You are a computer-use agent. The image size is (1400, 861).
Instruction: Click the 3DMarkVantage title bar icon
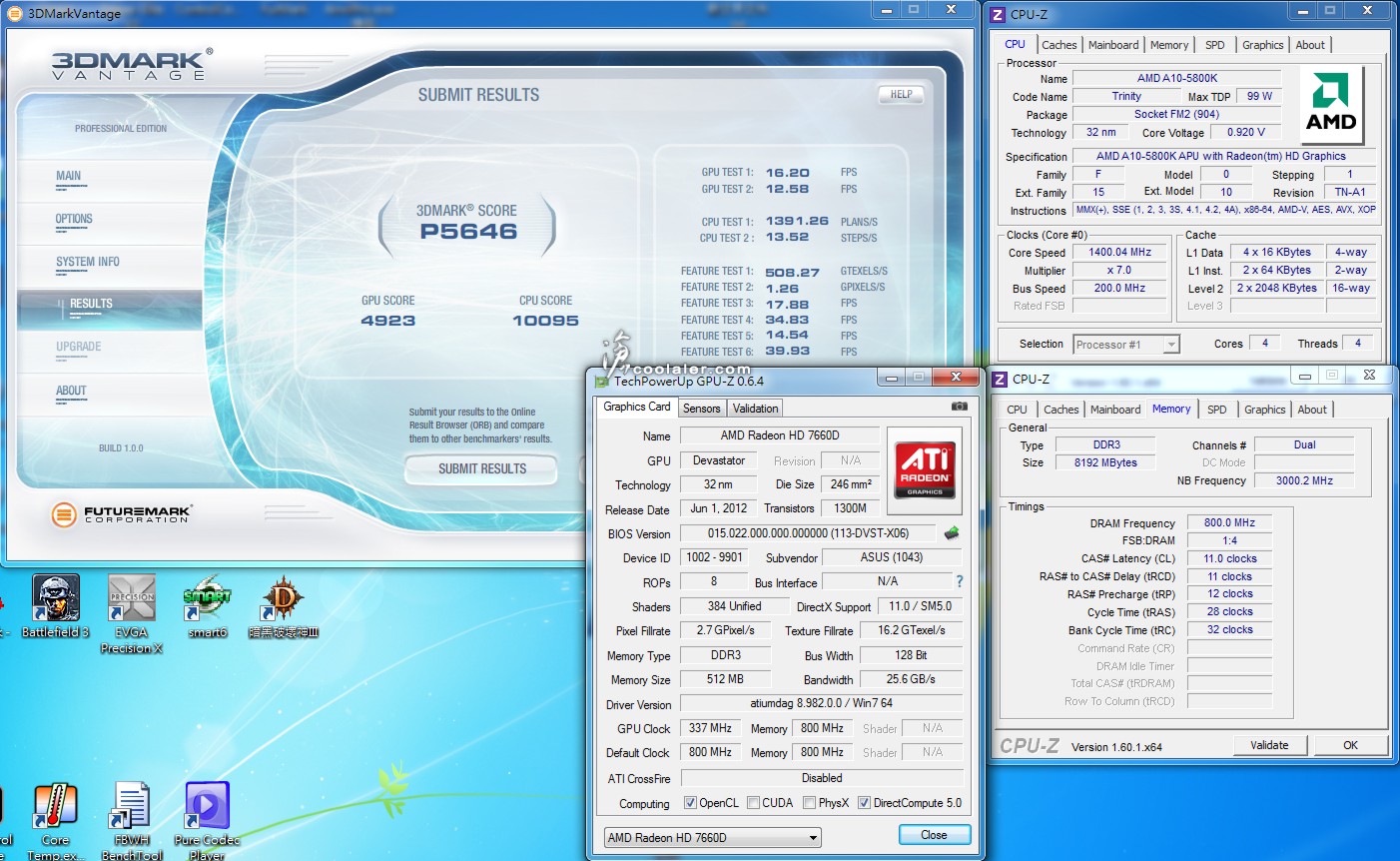click(15, 13)
